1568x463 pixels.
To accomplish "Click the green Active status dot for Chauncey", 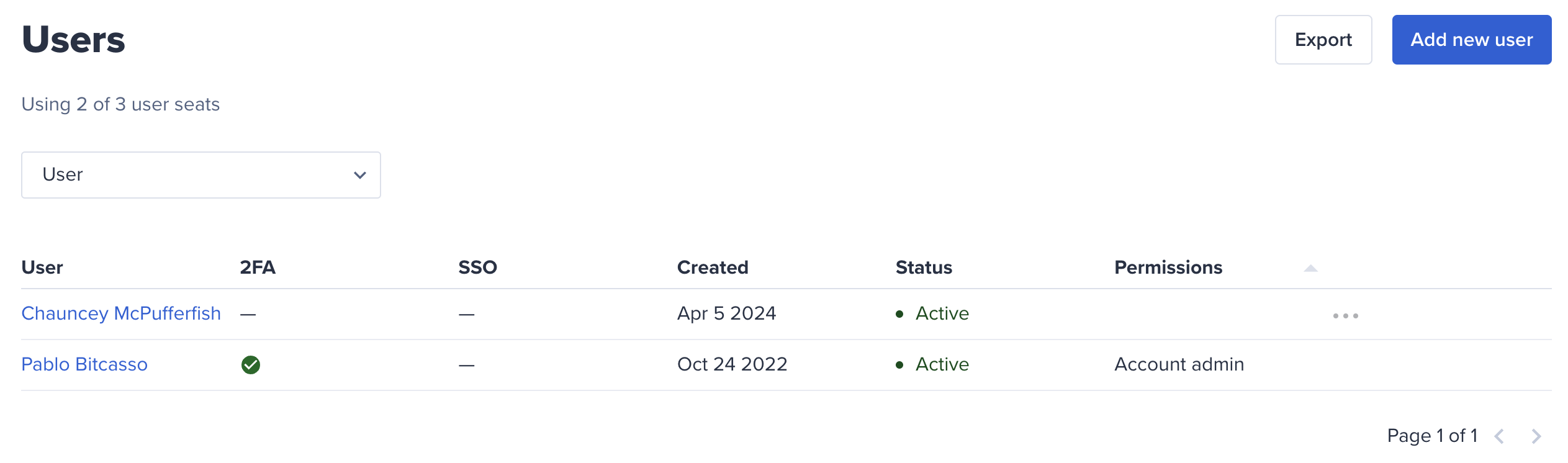I will click(x=899, y=314).
